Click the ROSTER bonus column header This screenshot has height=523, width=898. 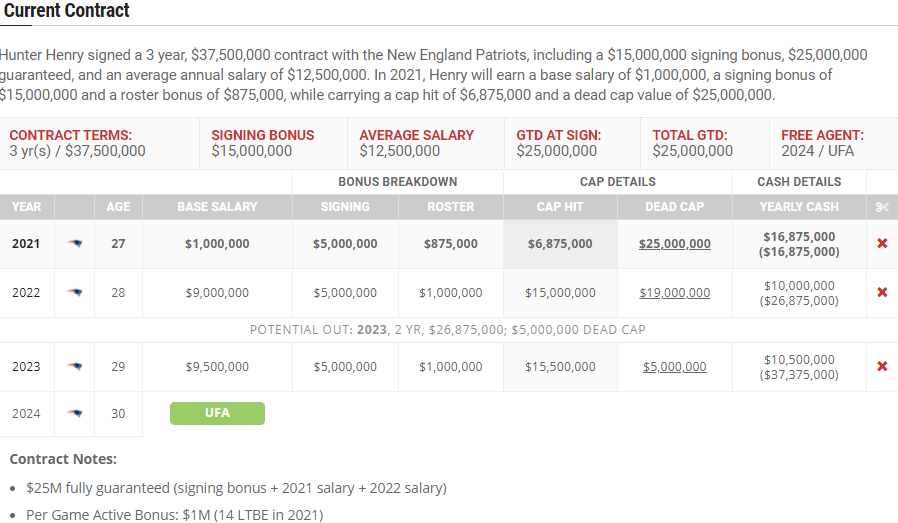tap(450, 207)
